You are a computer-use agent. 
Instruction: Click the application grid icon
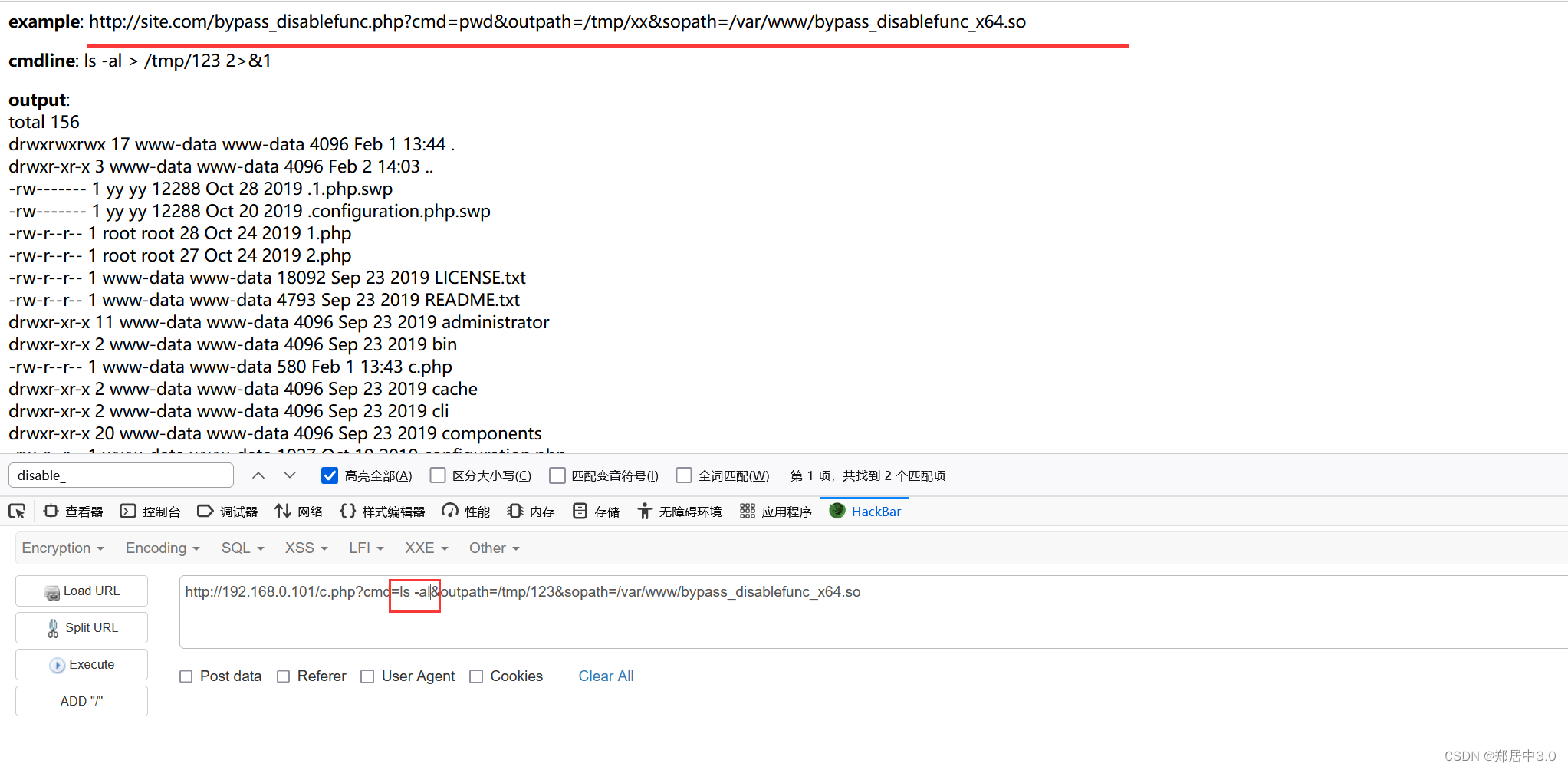coord(748,511)
